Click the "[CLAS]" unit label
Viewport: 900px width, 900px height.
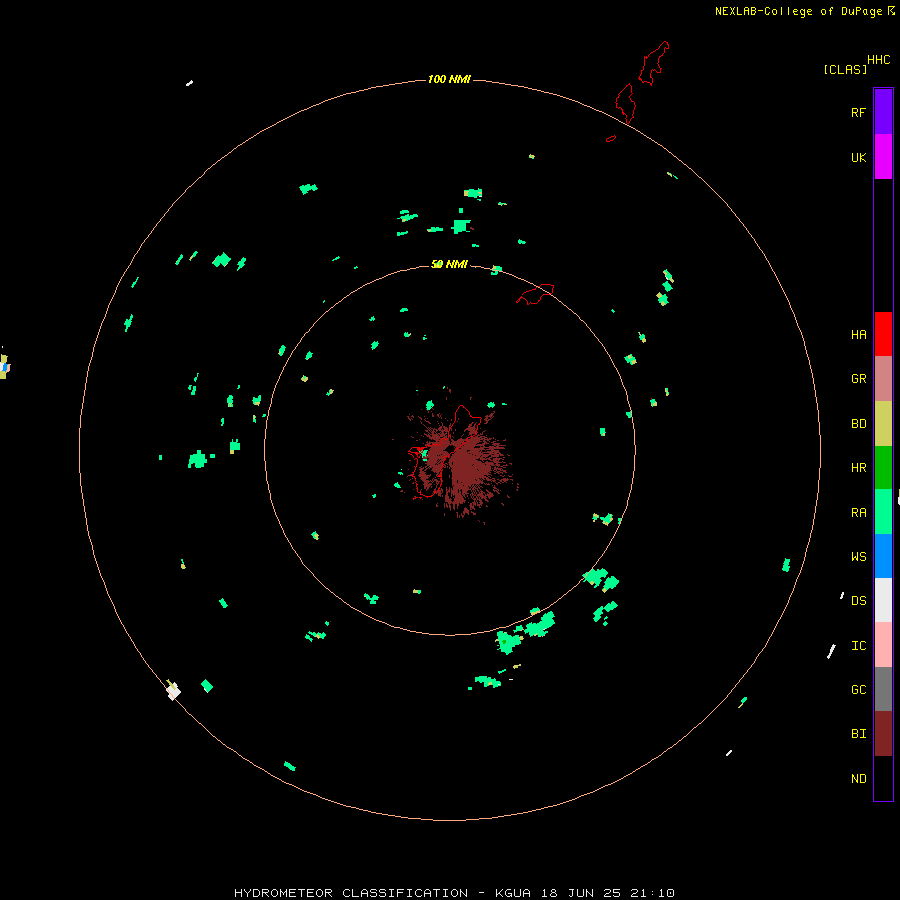point(845,69)
